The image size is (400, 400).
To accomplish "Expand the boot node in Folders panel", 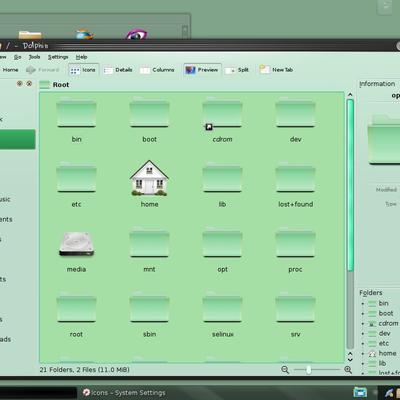I will pos(363,314).
